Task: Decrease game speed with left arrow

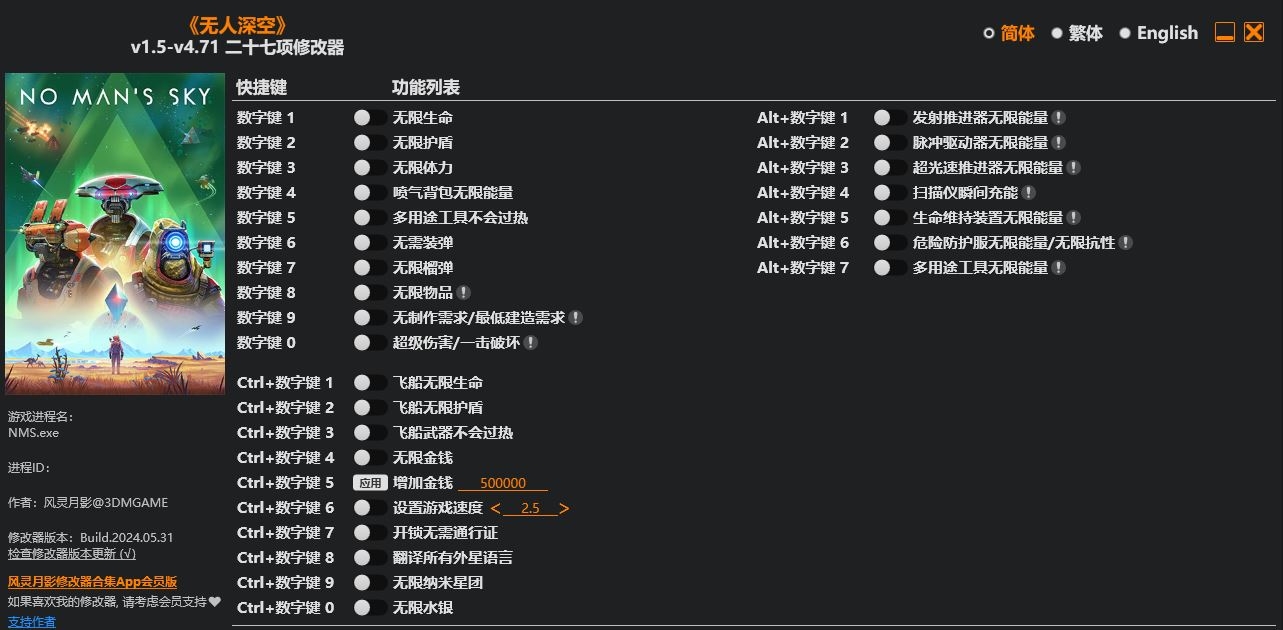Action: tap(496, 508)
